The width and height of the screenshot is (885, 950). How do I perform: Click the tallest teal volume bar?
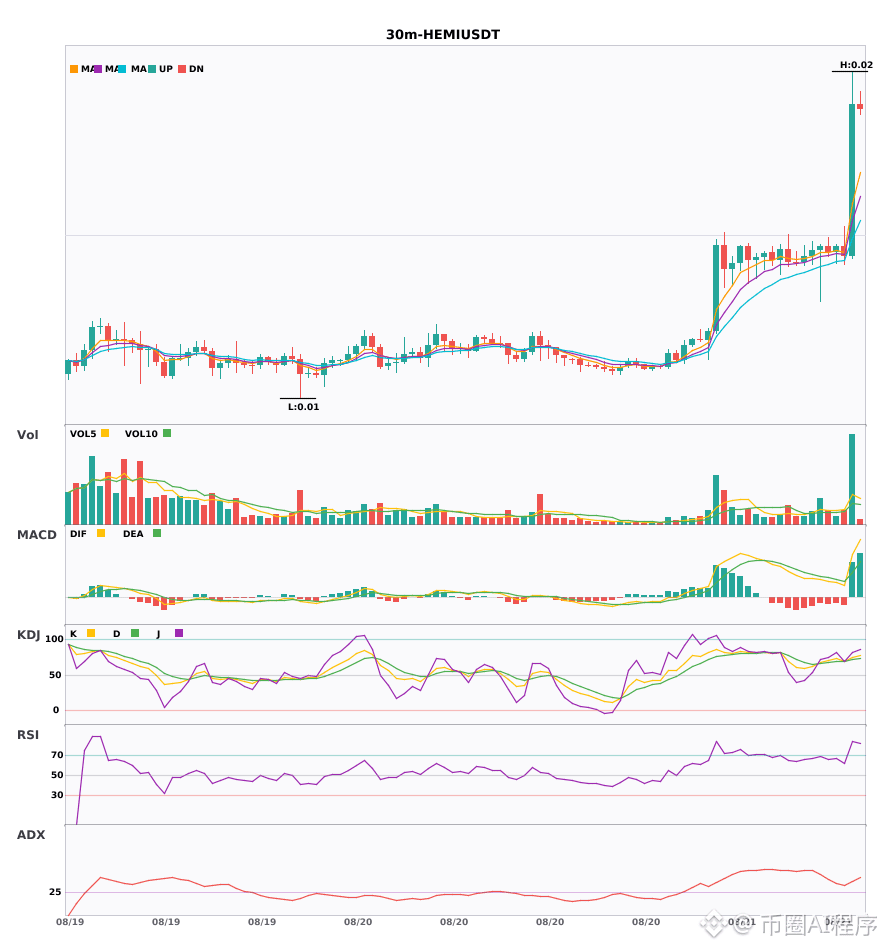pos(852,479)
